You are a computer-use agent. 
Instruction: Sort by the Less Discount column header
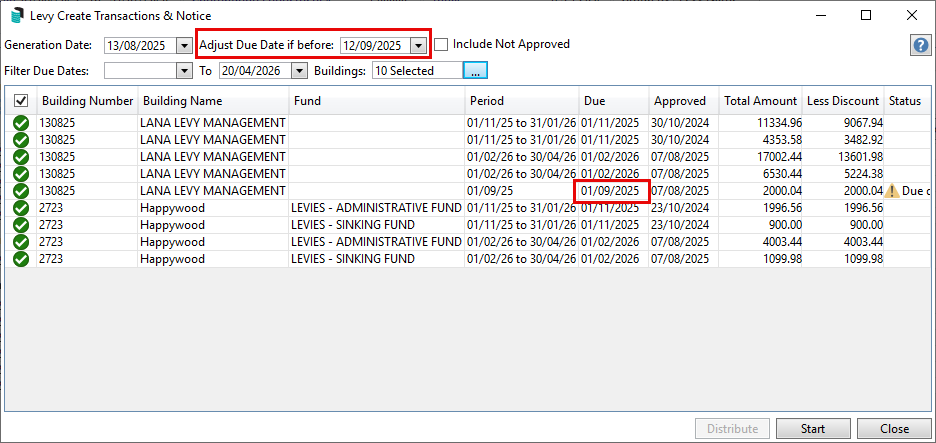coord(843,101)
